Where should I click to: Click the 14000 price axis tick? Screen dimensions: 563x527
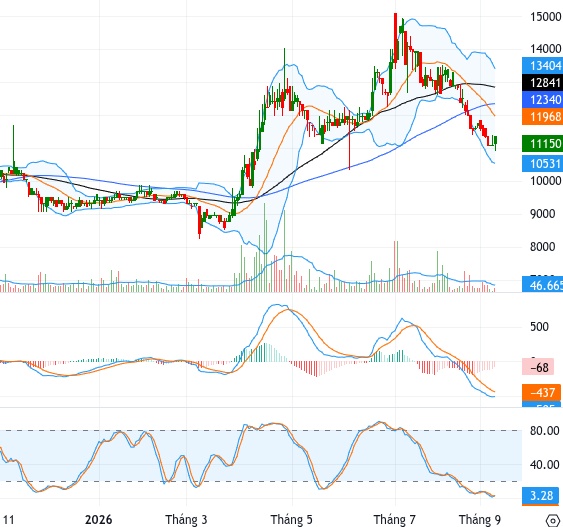[x=545, y=48]
